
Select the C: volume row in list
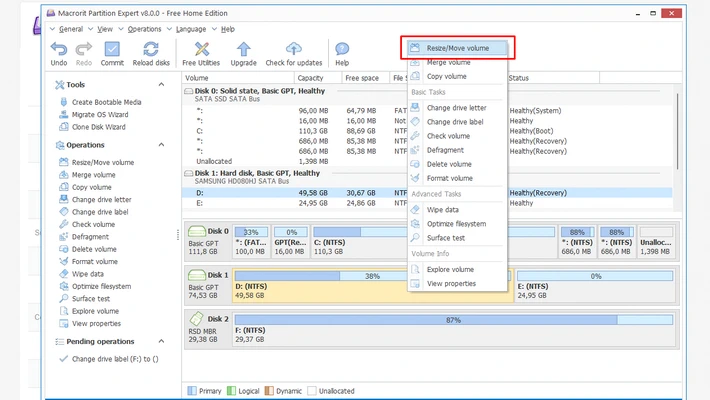427,131
